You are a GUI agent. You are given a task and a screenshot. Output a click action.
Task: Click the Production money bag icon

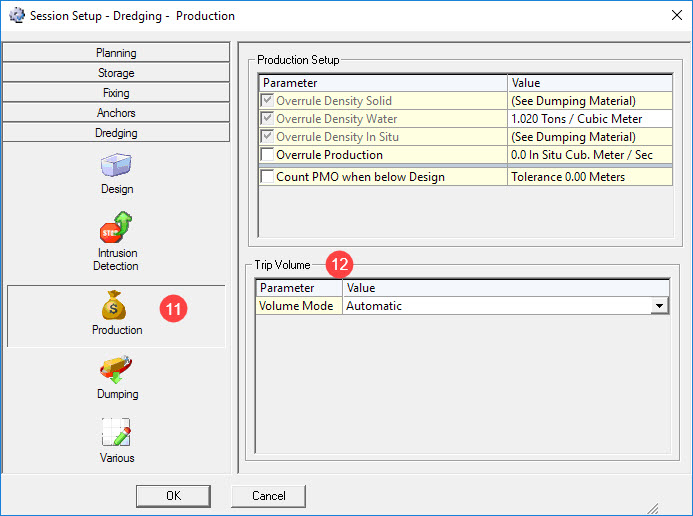[116, 305]
